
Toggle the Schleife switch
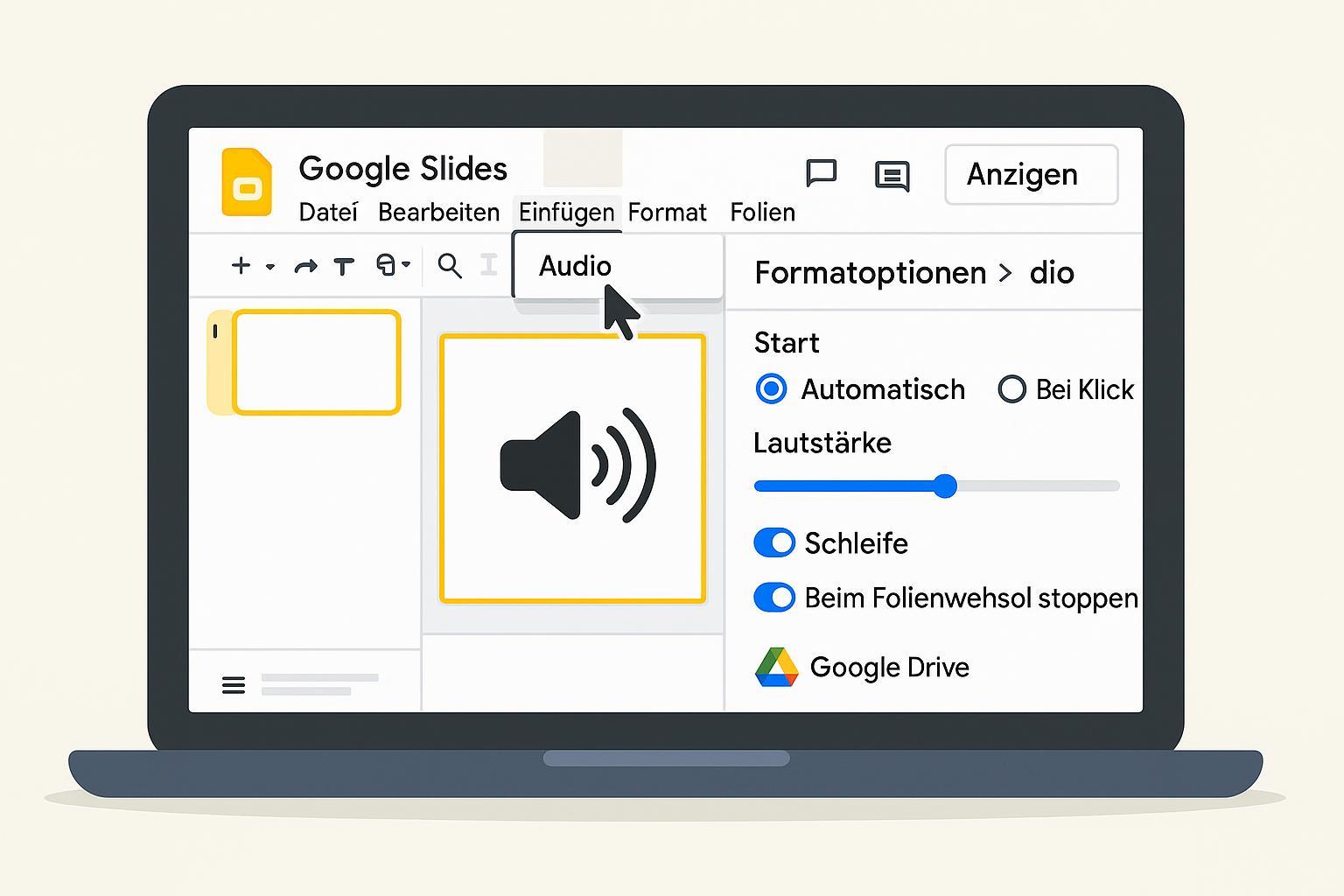point(774,543)
